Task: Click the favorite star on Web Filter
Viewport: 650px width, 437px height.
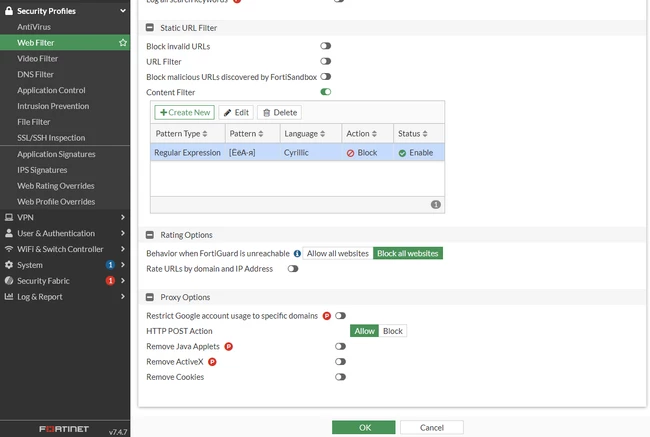Action: click(x=123, y=42)
